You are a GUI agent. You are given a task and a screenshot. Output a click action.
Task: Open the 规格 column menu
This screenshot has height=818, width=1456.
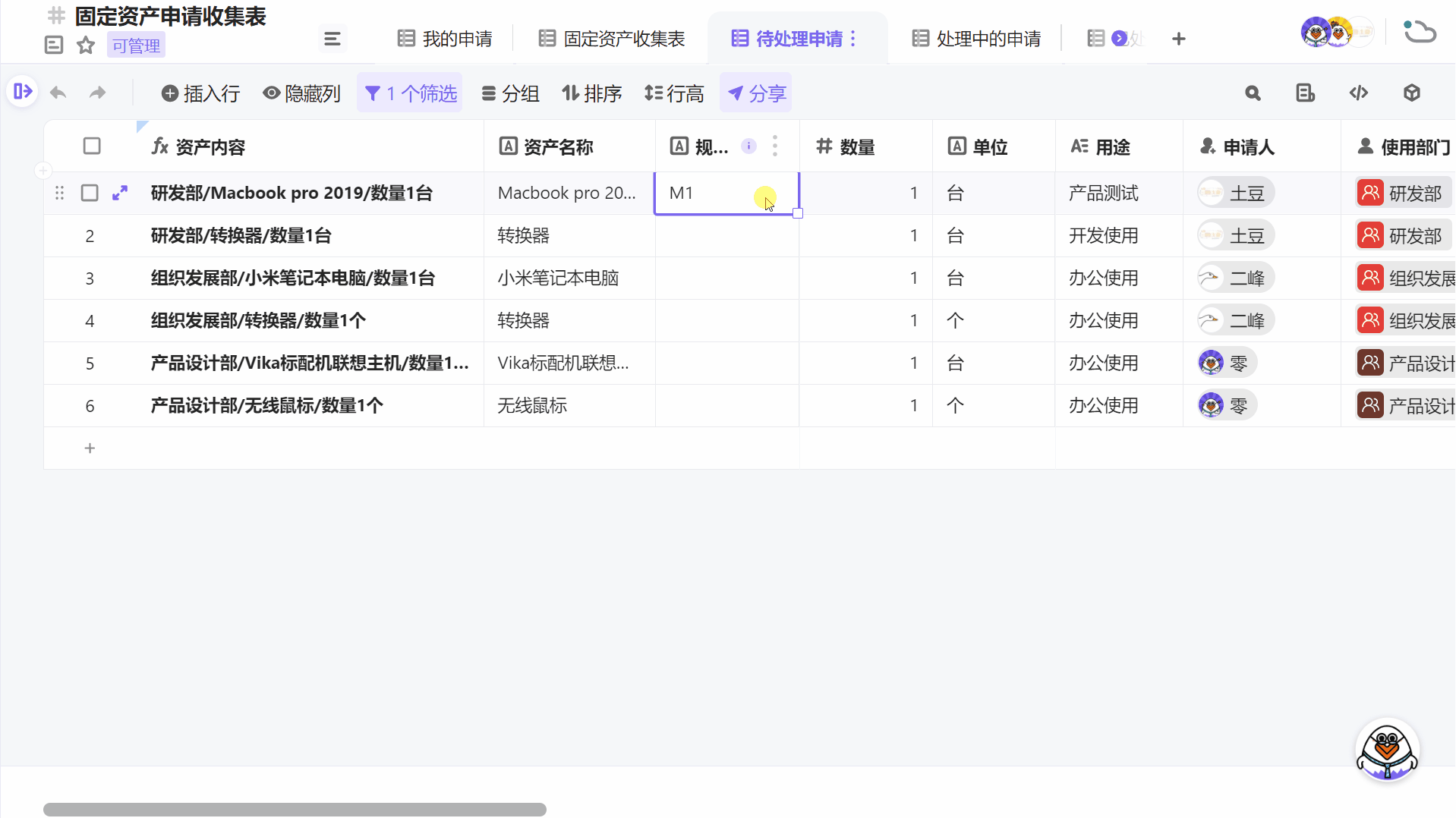pos(775,146)
